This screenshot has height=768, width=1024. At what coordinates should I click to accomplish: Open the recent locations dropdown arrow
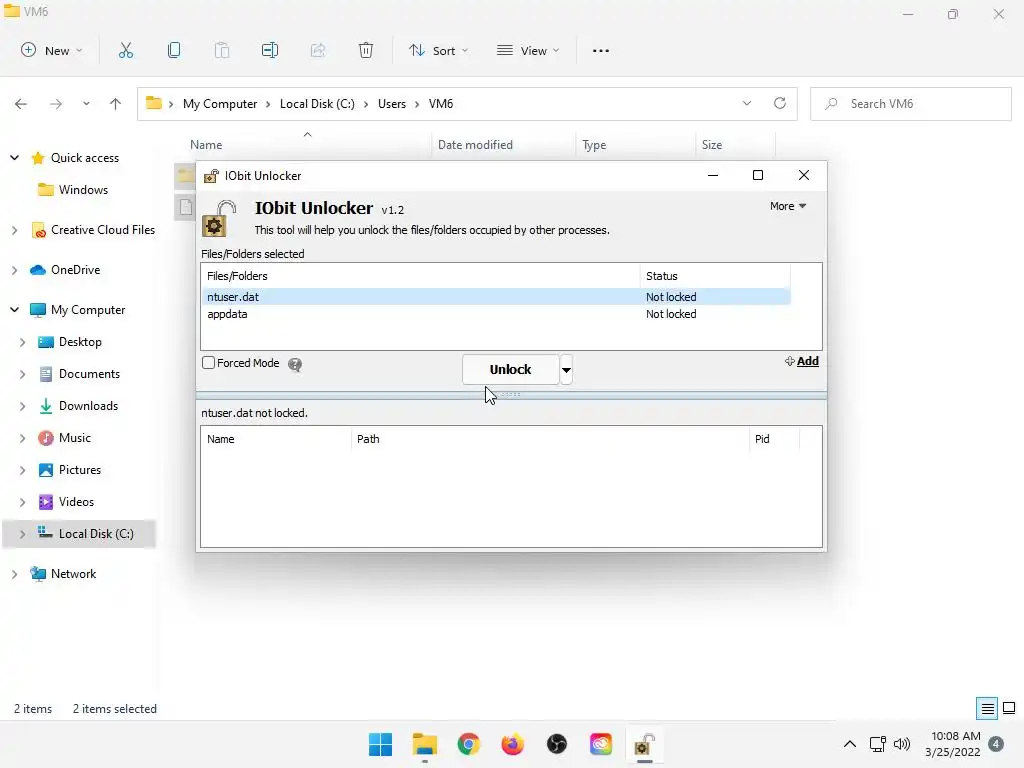(x=86, y=104)
